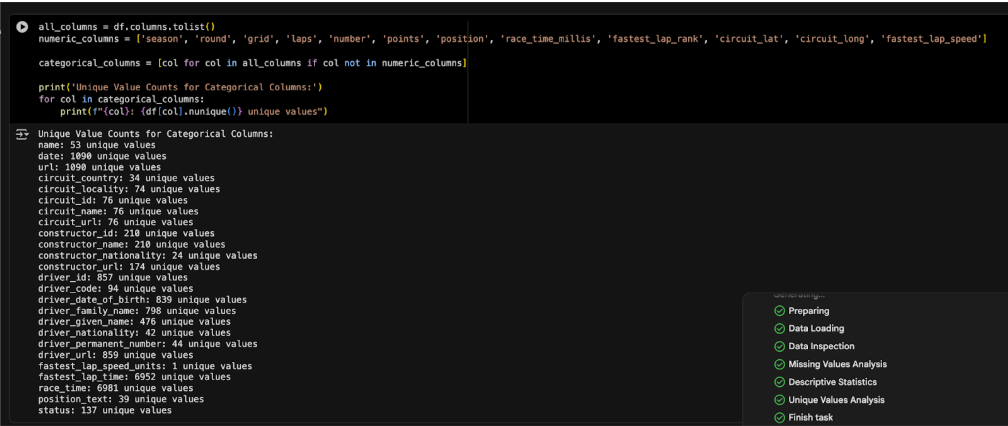Open the Data Inspection step

click(822, 346)
